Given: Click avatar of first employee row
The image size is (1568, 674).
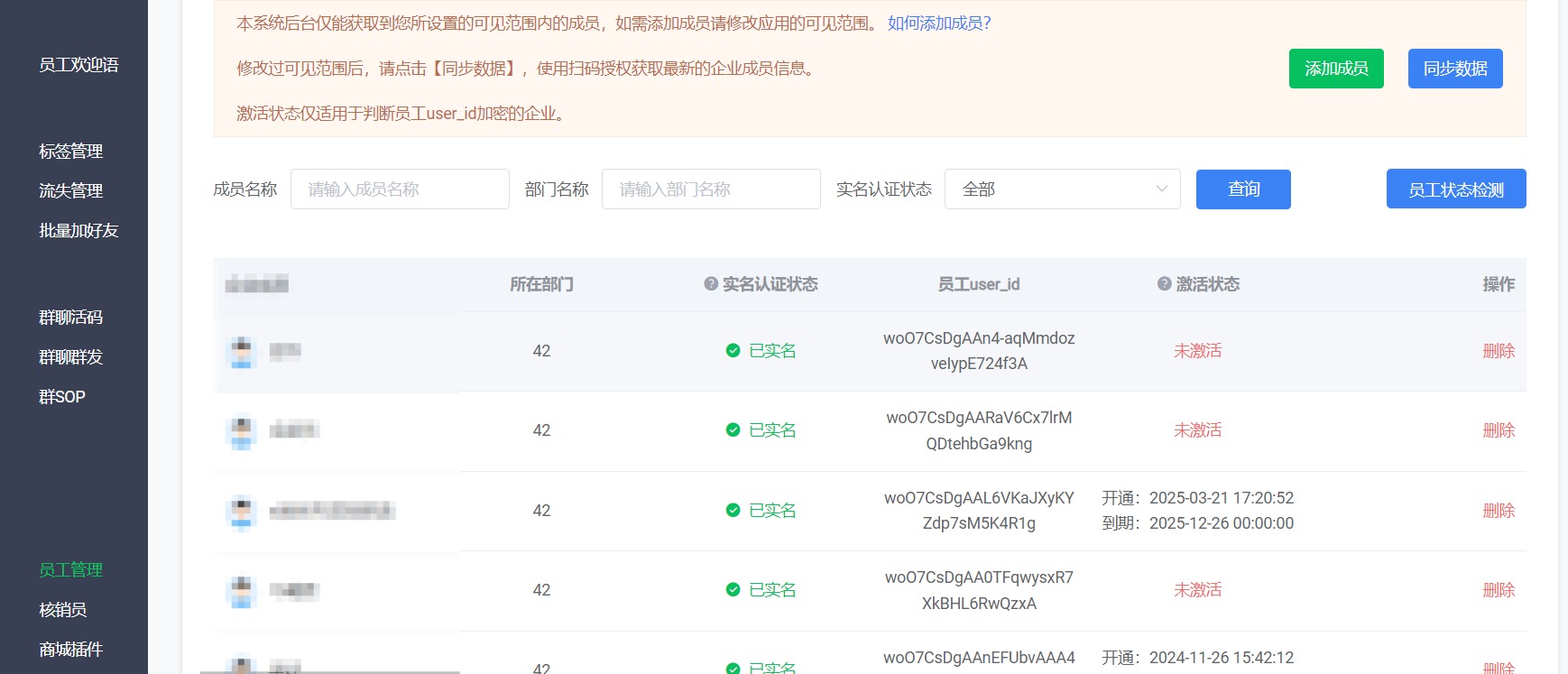Looking at the screenshot, I should 241,352.
